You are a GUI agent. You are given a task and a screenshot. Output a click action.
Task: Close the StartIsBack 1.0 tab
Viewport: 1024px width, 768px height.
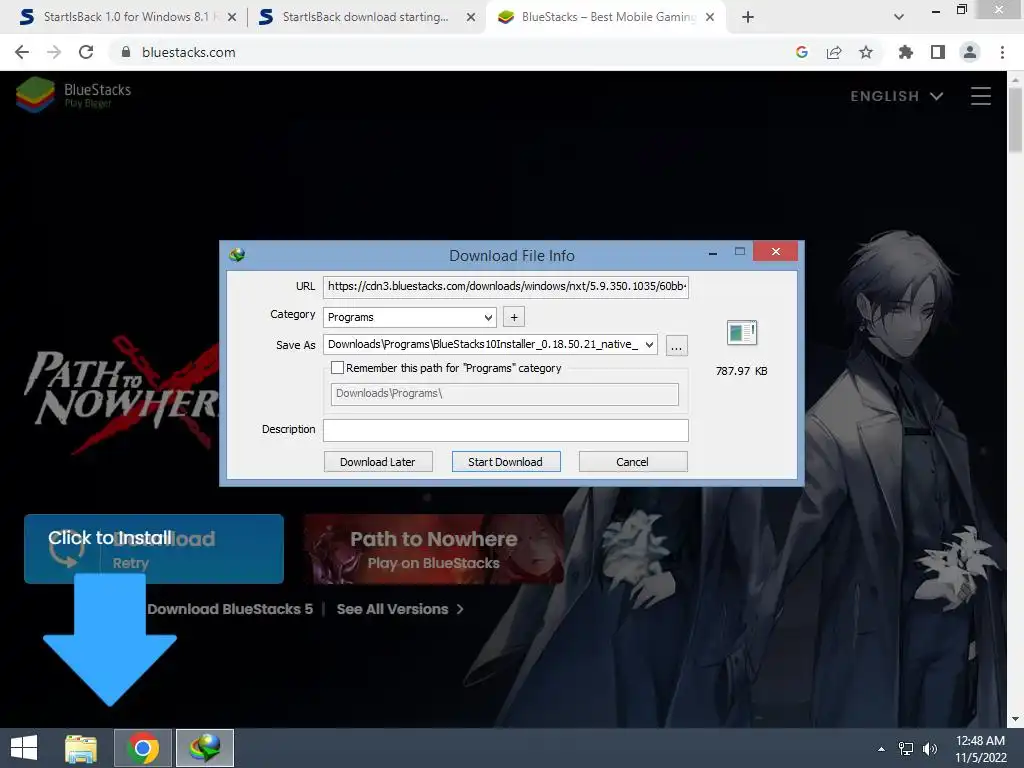pyautogui.click(x=232, y=17)
